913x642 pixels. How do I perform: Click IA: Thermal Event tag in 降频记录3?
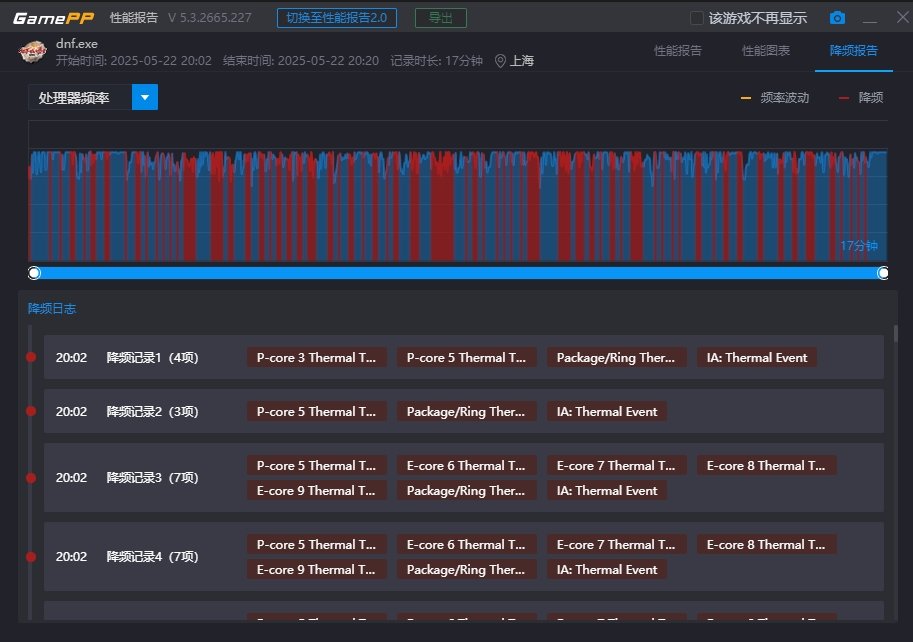pyautogui.click(x=607, y=491)
